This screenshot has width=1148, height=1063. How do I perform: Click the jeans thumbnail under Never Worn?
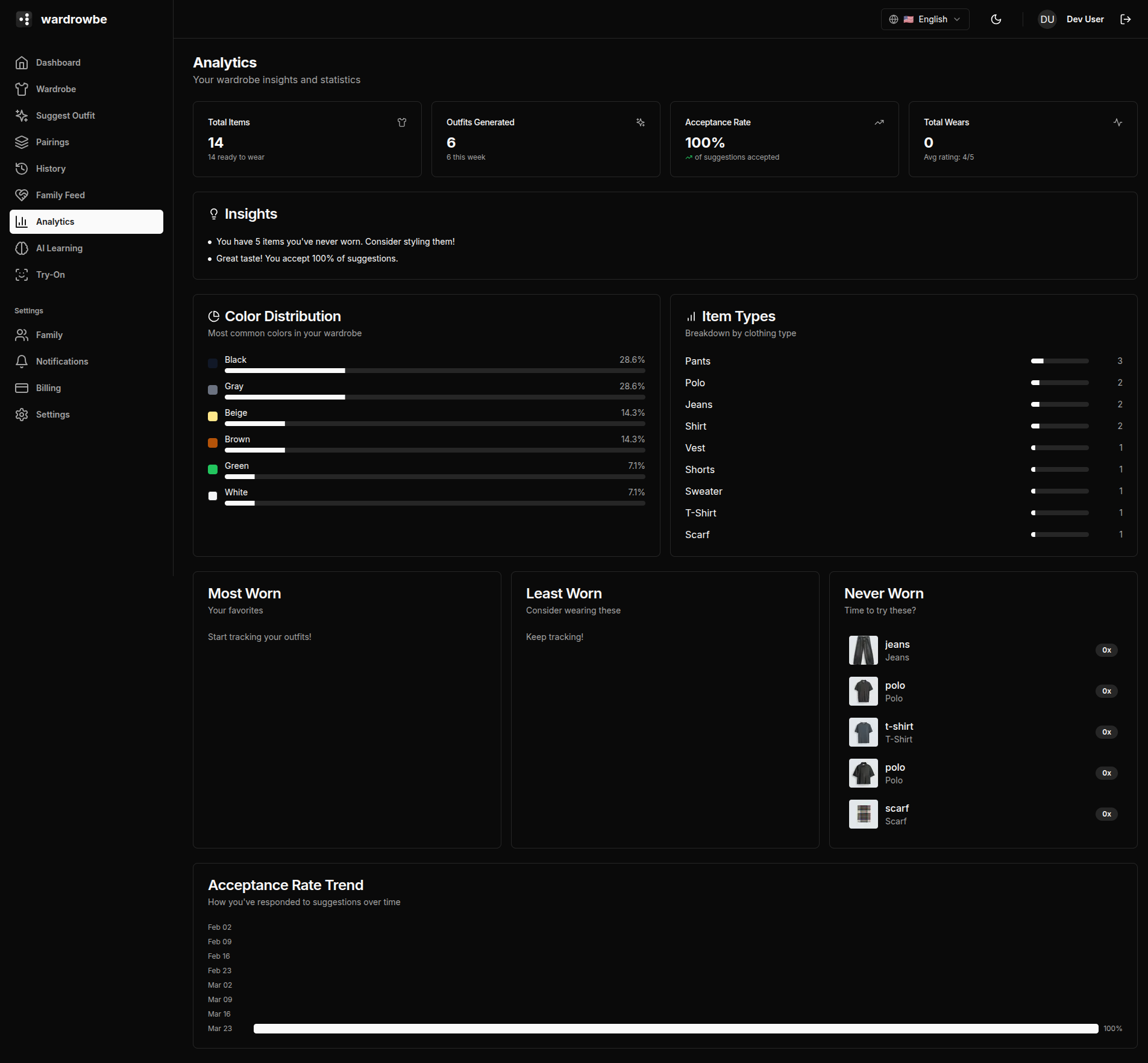pos(862,650)
